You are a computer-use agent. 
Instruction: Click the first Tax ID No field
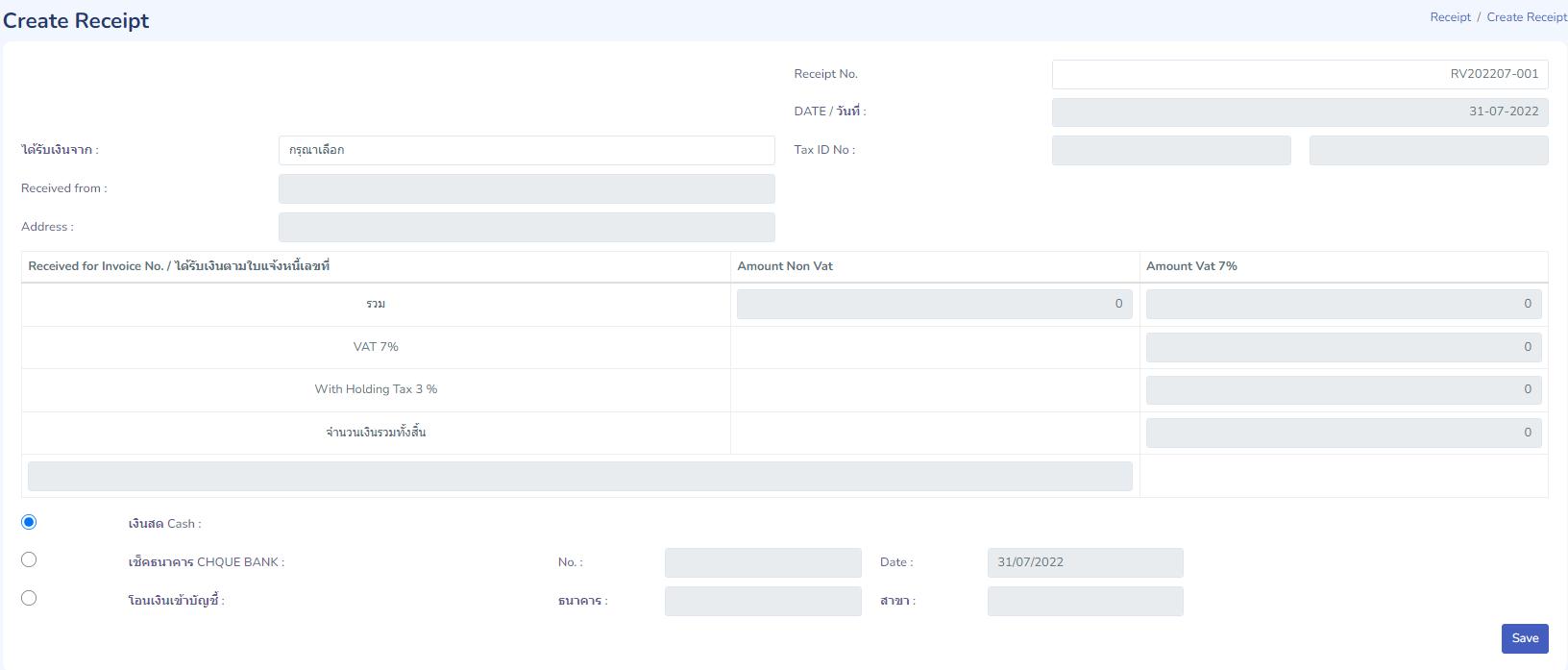tap(1170, 150)
